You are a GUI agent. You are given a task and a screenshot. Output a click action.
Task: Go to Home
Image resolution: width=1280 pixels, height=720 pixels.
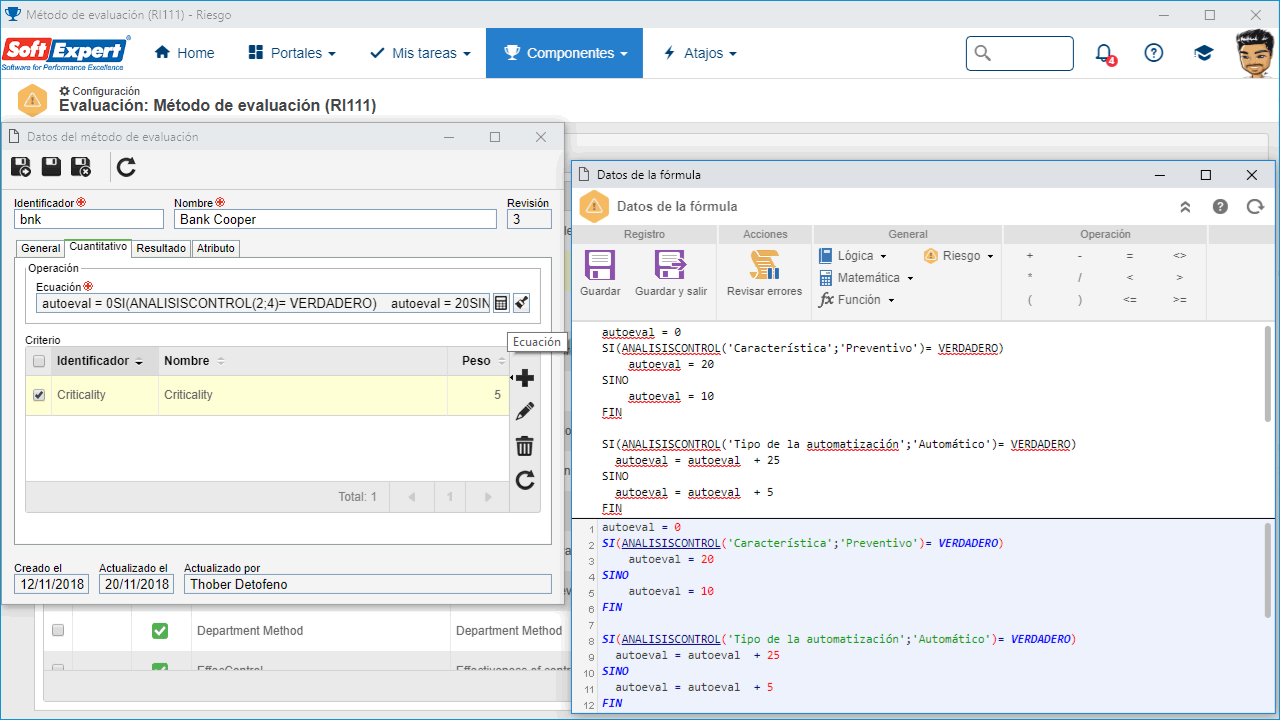(184, 53)
